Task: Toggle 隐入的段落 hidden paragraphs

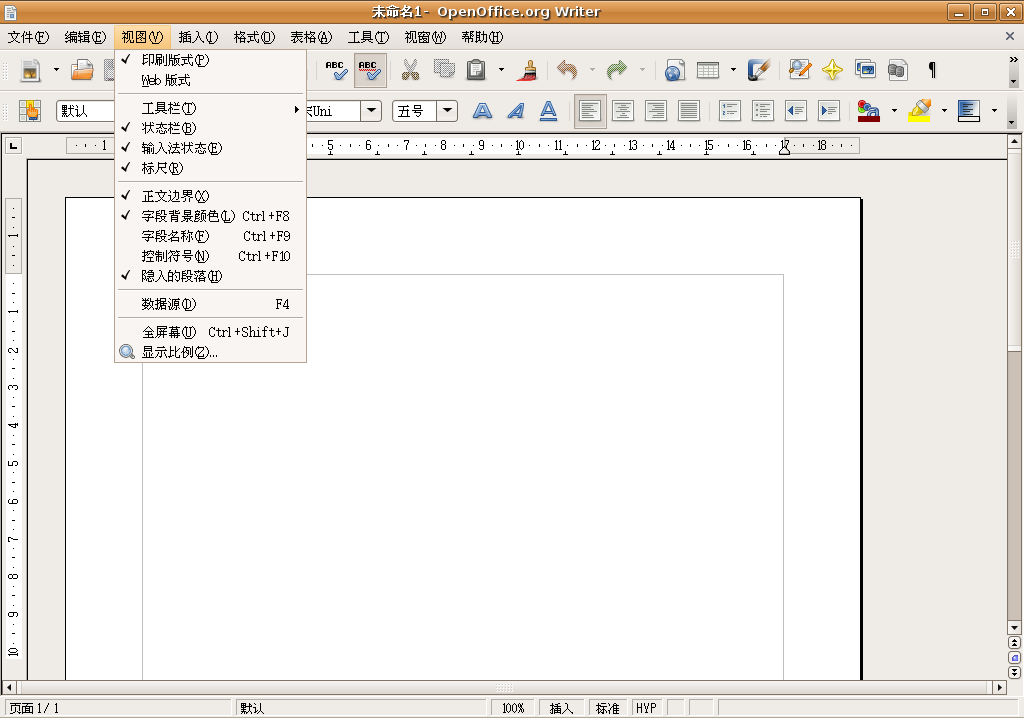Action: pyautogui.click(x=210, y=276)
